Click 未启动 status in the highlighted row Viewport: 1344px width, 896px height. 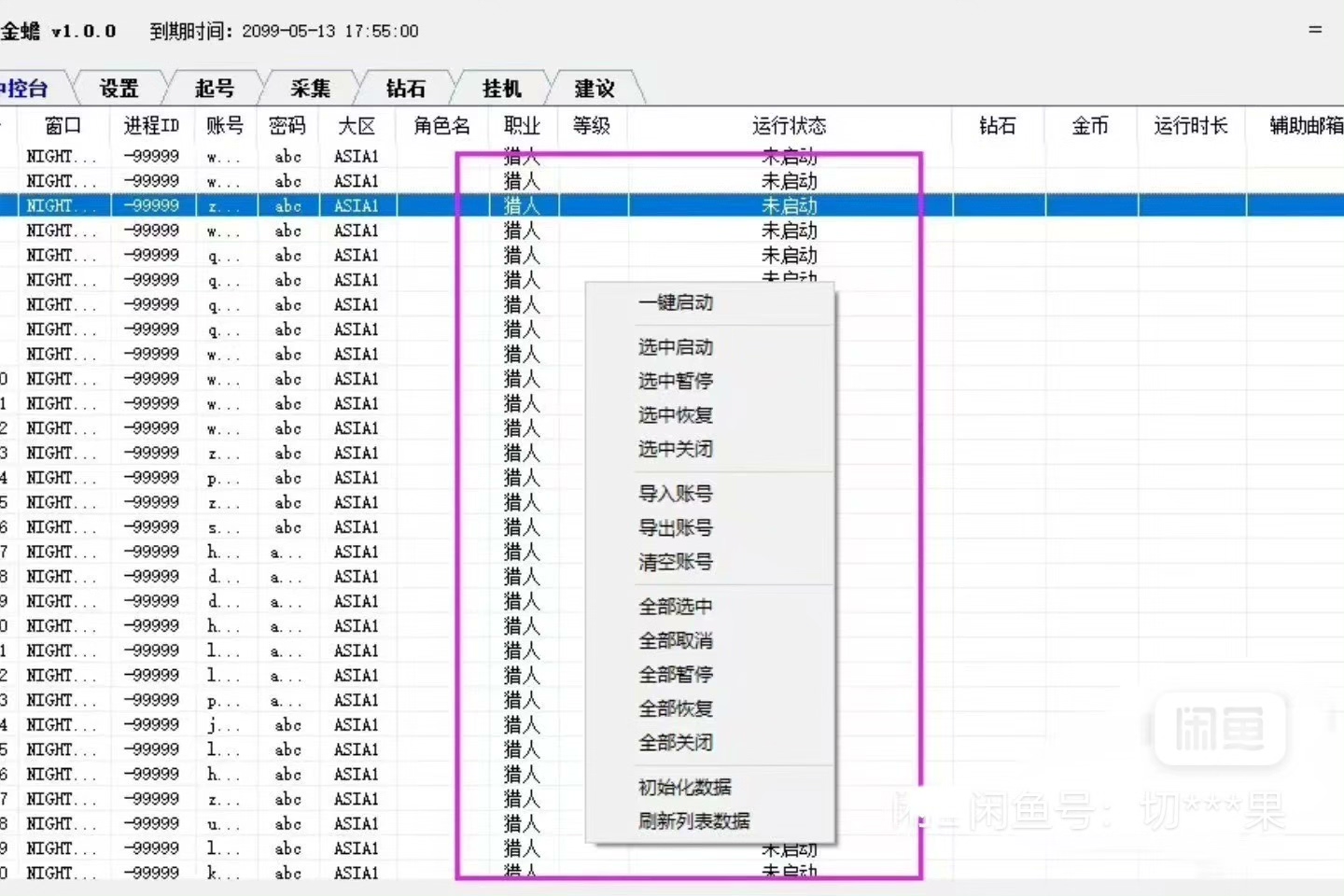point(790,205)
